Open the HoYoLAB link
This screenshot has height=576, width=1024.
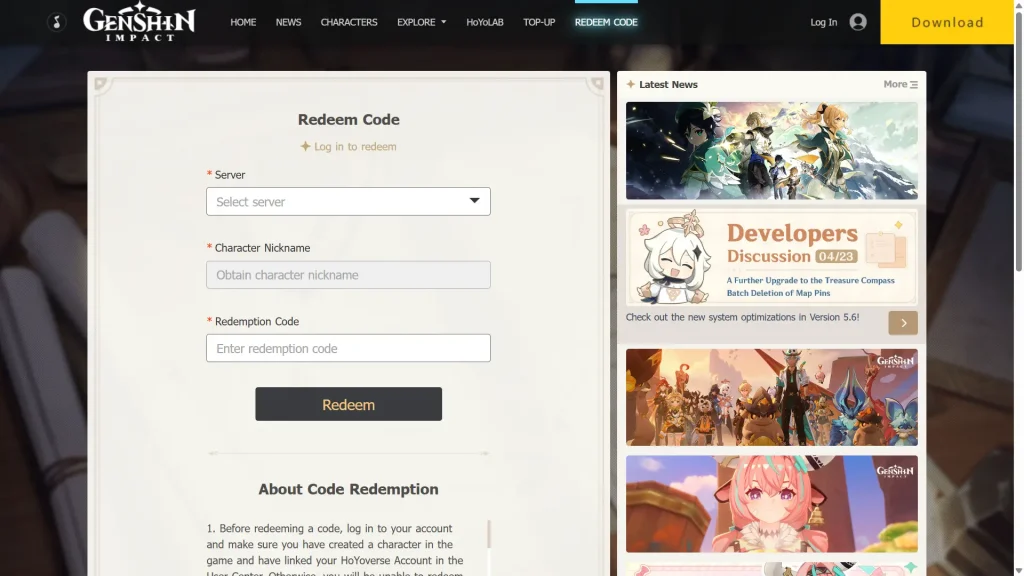[x=485, y=22]
